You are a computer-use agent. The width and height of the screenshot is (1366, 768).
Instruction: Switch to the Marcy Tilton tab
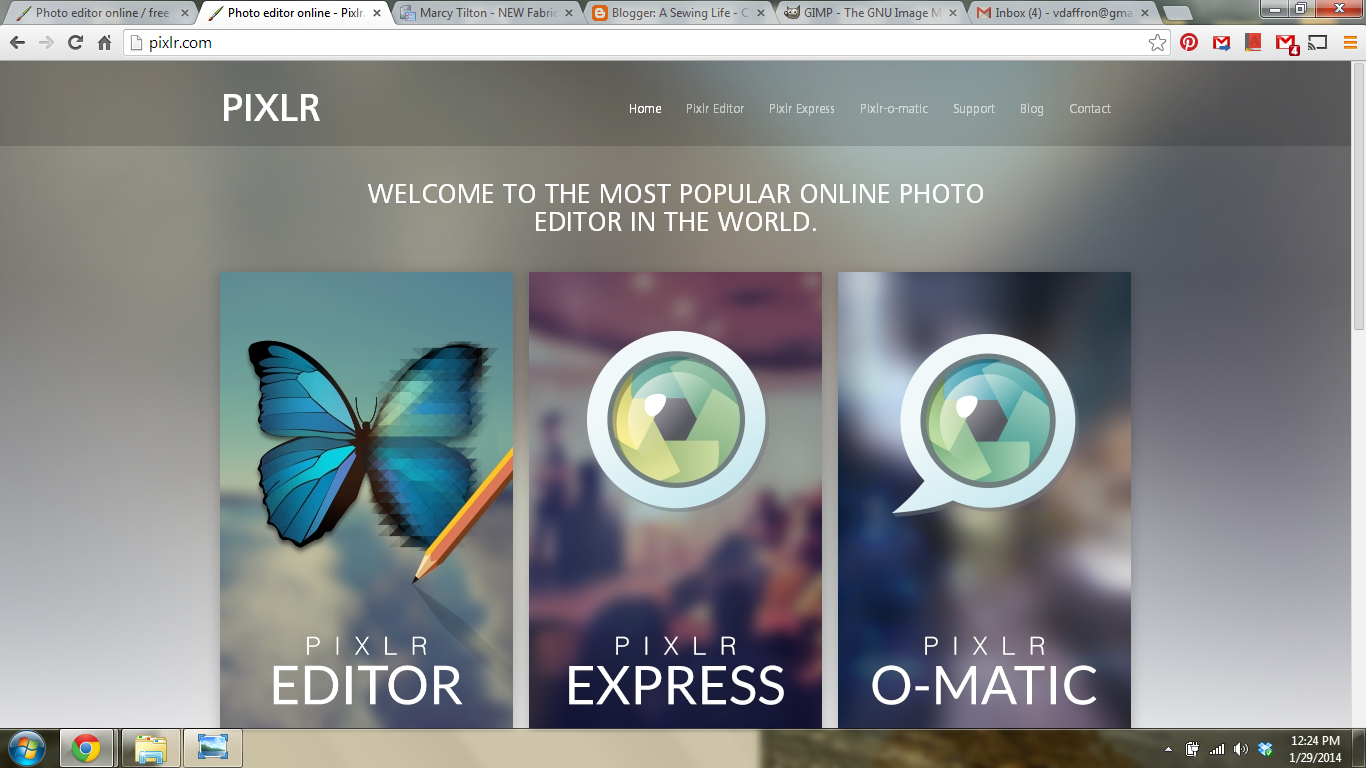click(x=485, y=13)
